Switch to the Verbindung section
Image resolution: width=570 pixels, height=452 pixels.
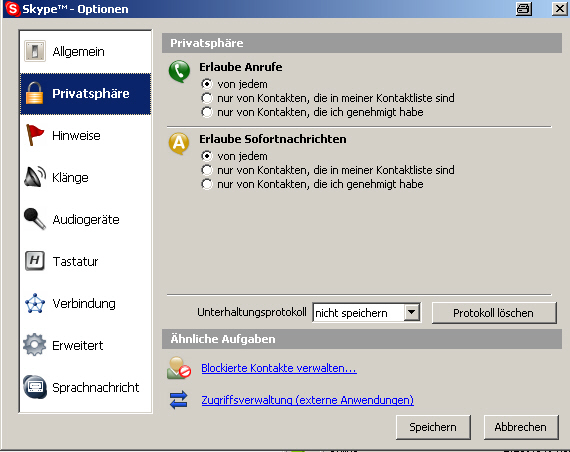click(85, 303)
